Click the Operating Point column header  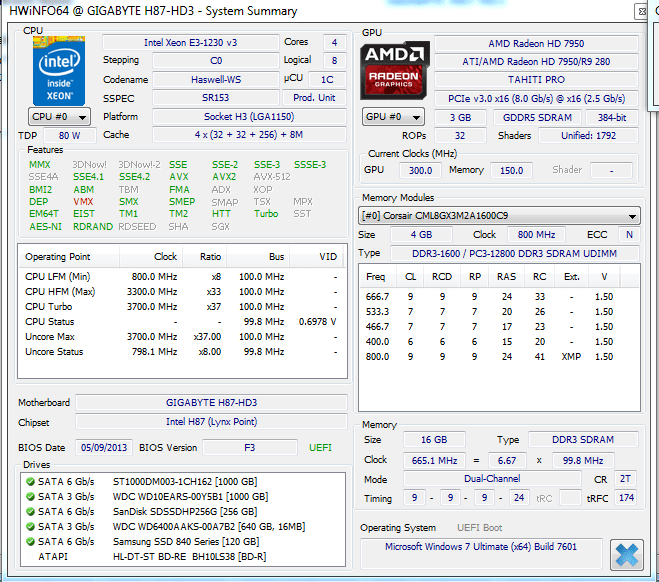click(69, 257)
